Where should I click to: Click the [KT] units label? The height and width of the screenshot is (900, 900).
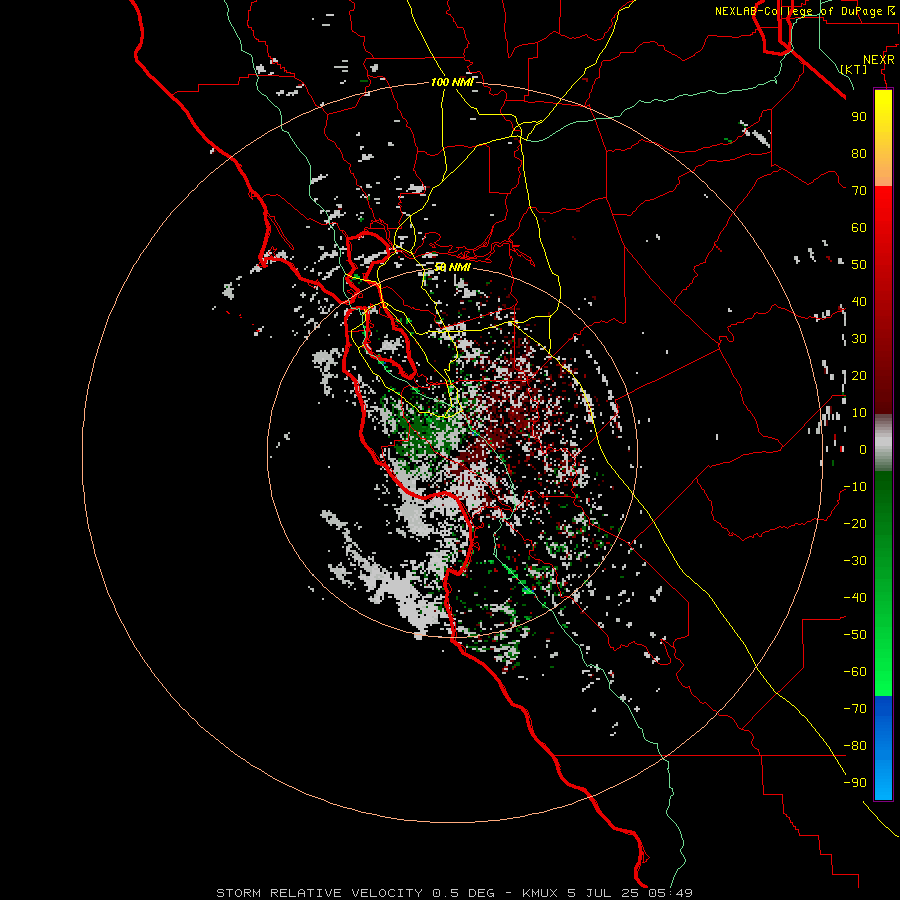(853, 69)
